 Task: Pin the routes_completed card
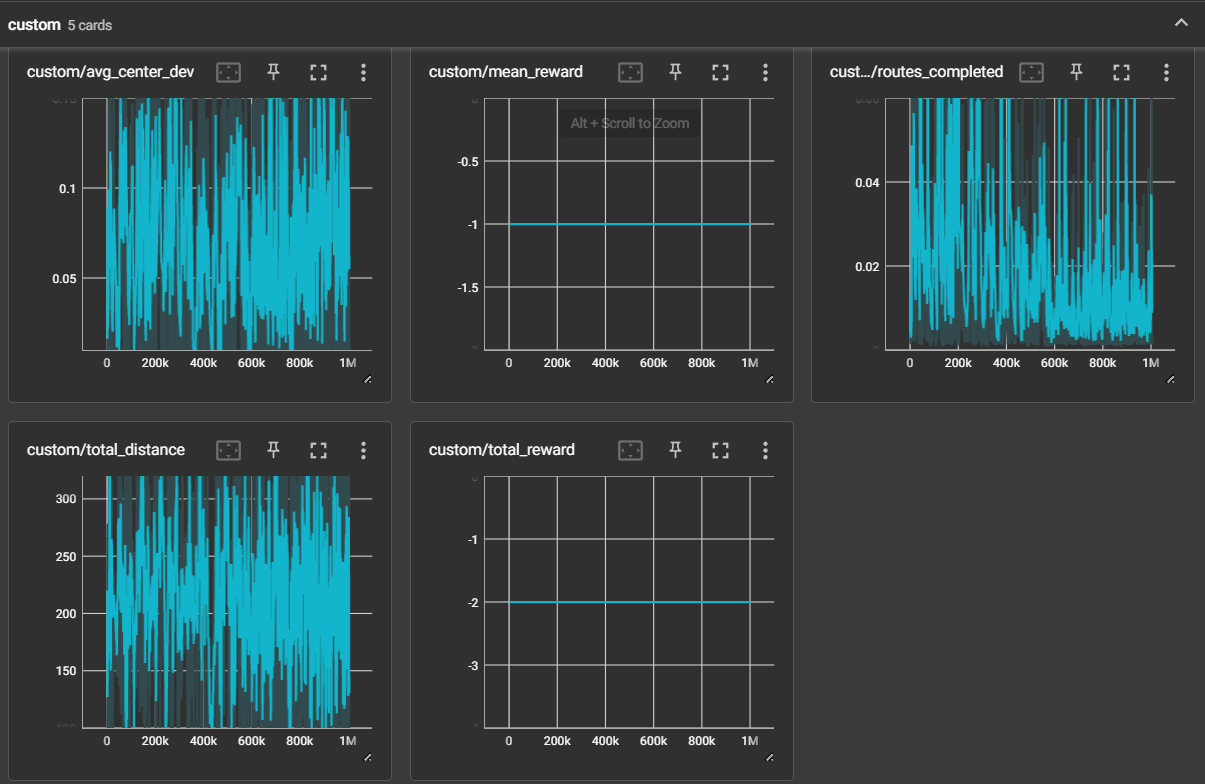click(x=1076, y=72)
